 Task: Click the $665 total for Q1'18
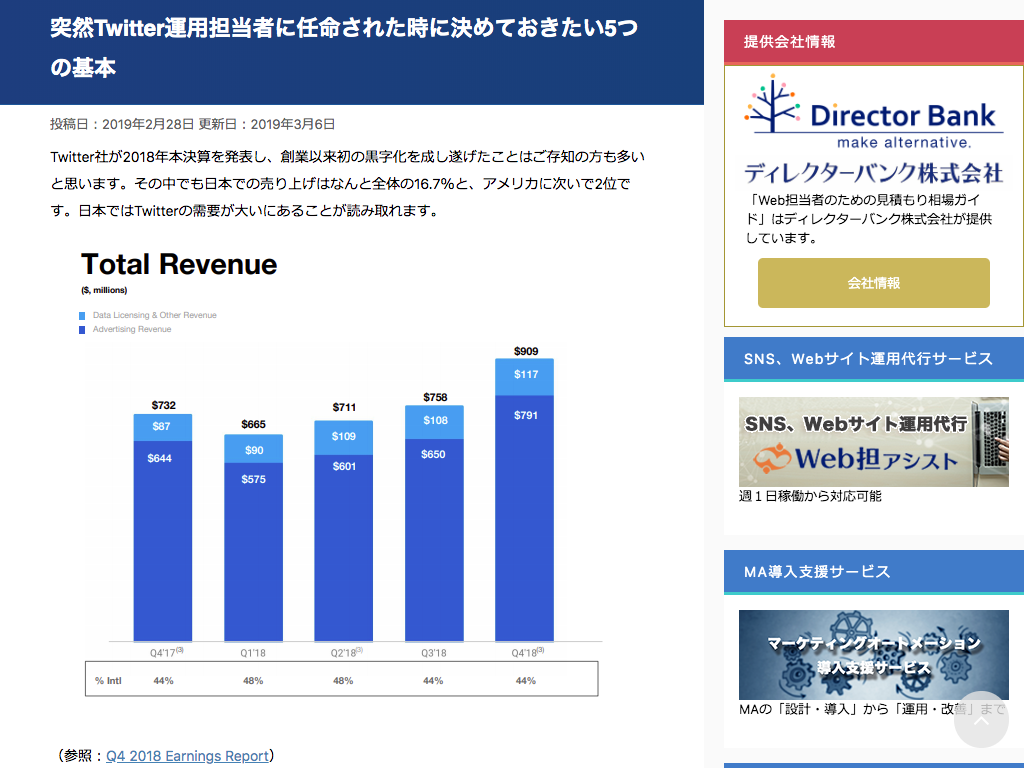253,424
